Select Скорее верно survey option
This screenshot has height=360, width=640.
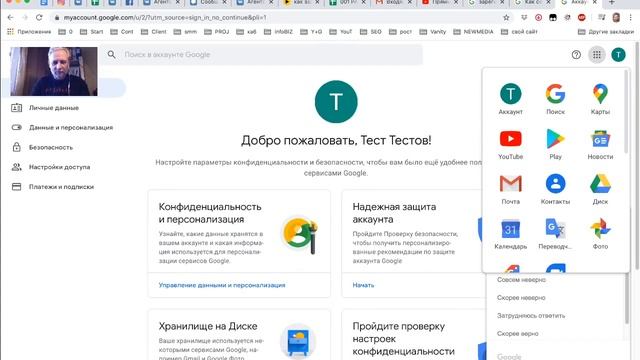pos(518,333)
